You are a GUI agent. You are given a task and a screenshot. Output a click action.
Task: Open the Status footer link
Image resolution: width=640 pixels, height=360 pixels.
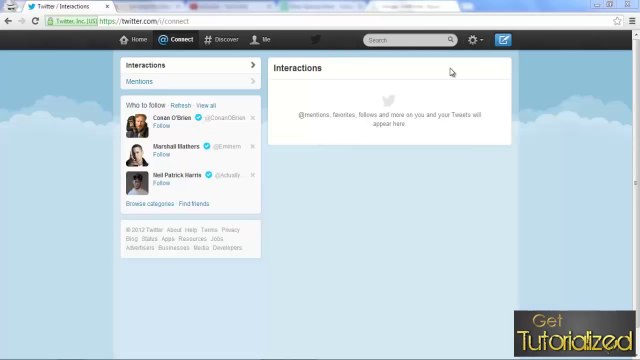point(149,239)
